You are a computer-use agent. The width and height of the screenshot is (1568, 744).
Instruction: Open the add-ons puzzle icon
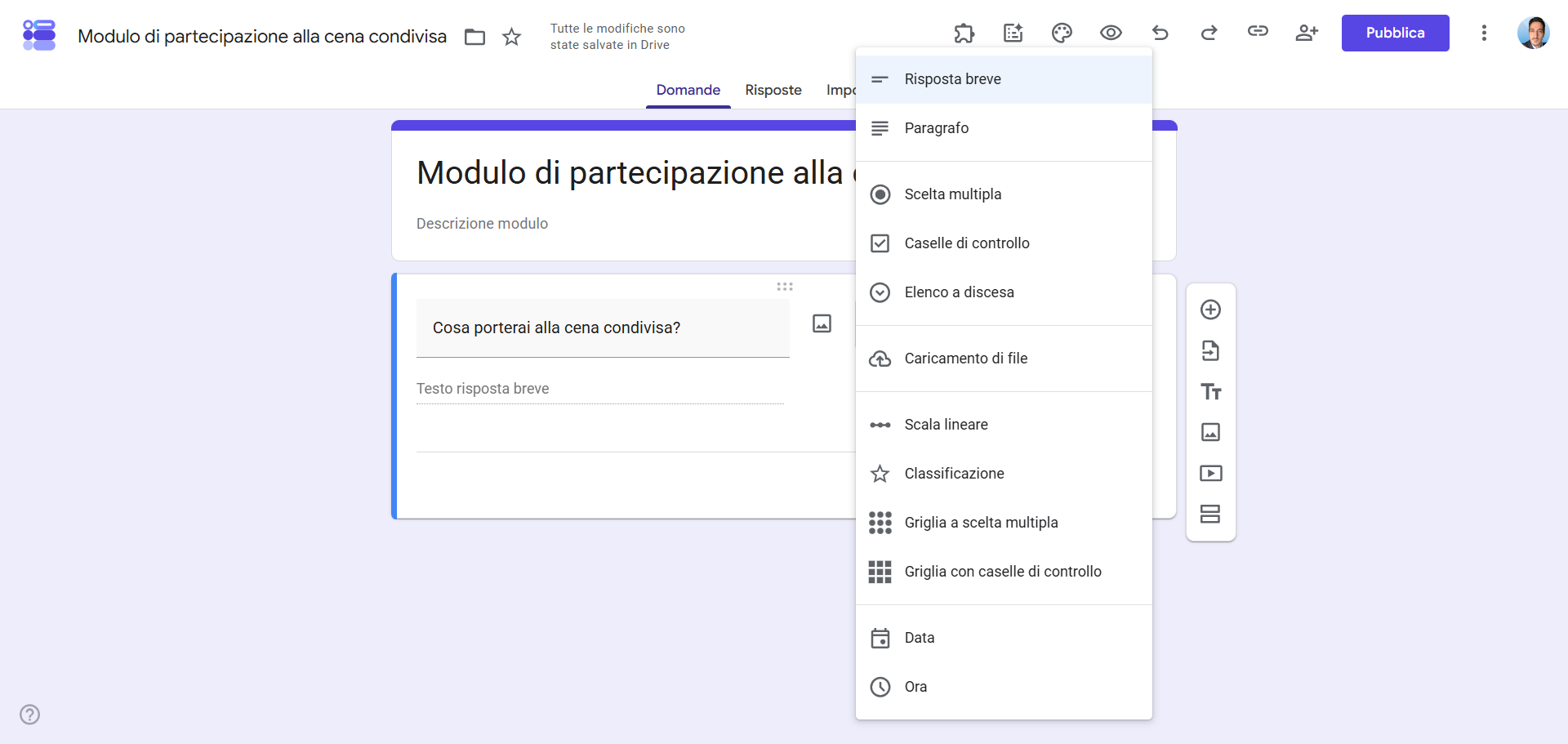964,33
